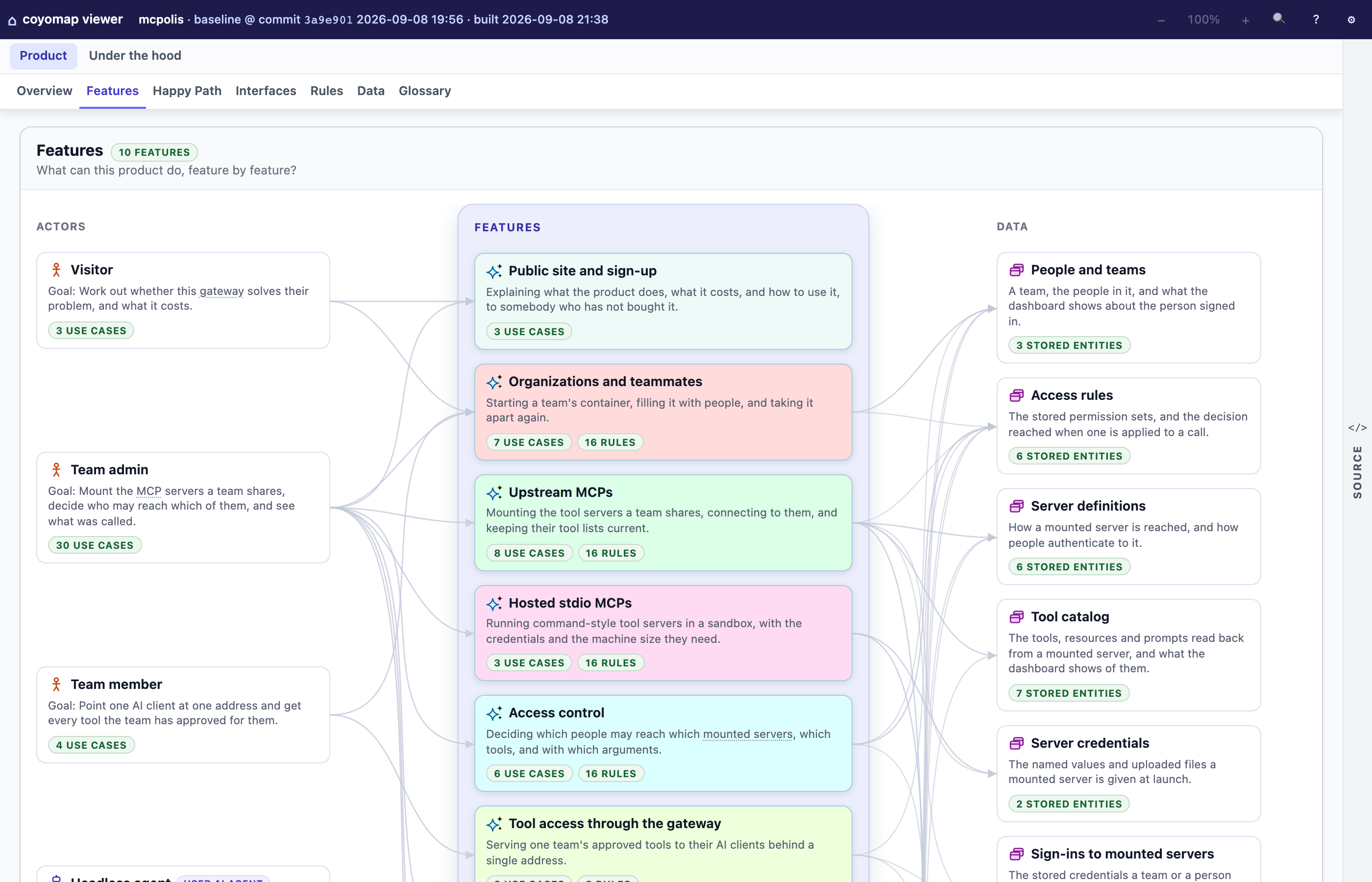Viewport: 1372px width, 882px height.
Task: Click the underlined 'gateway' glossary term
Action: pos(221,291)
